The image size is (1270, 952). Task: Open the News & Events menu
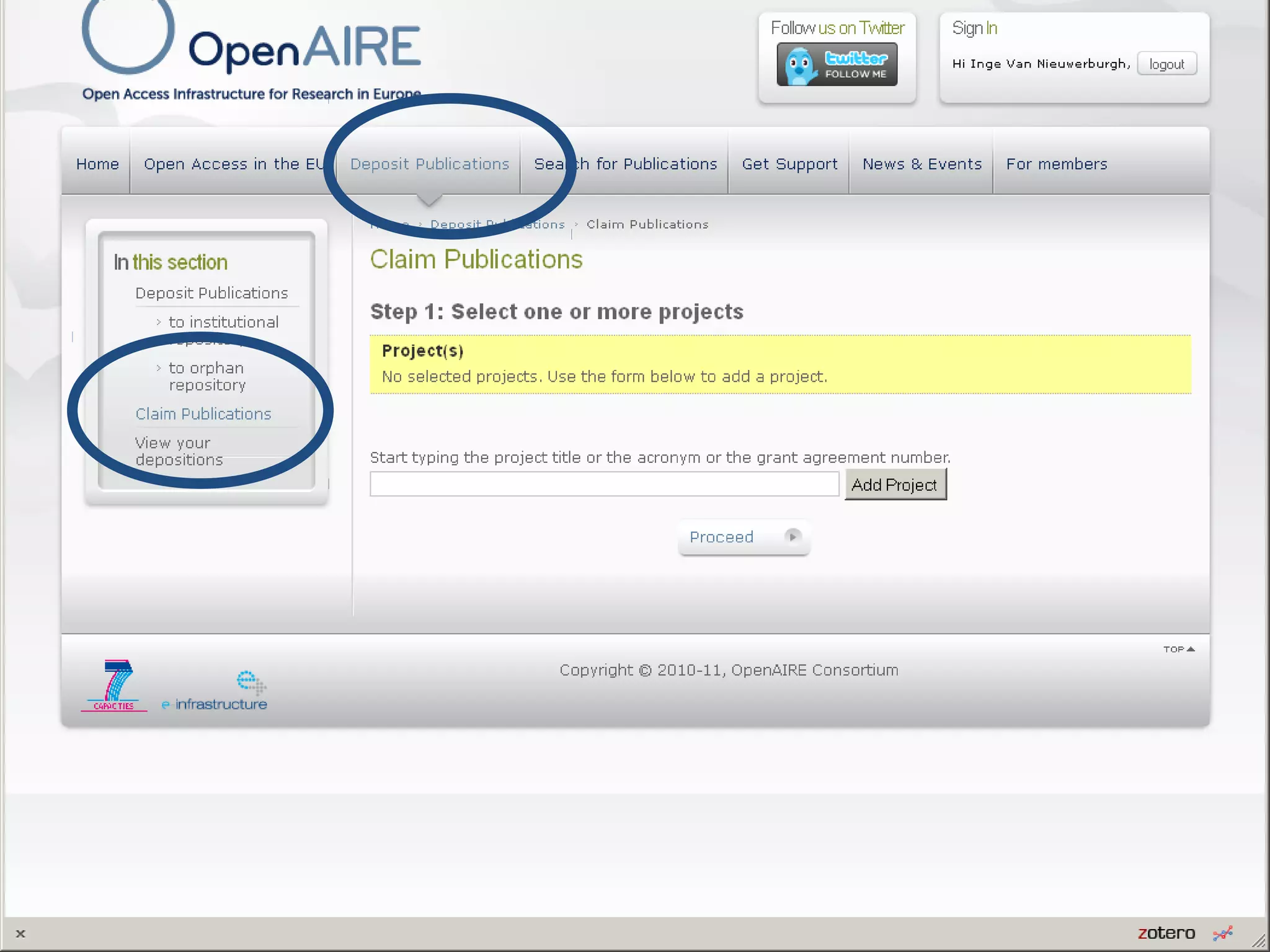tap(922, 164)
